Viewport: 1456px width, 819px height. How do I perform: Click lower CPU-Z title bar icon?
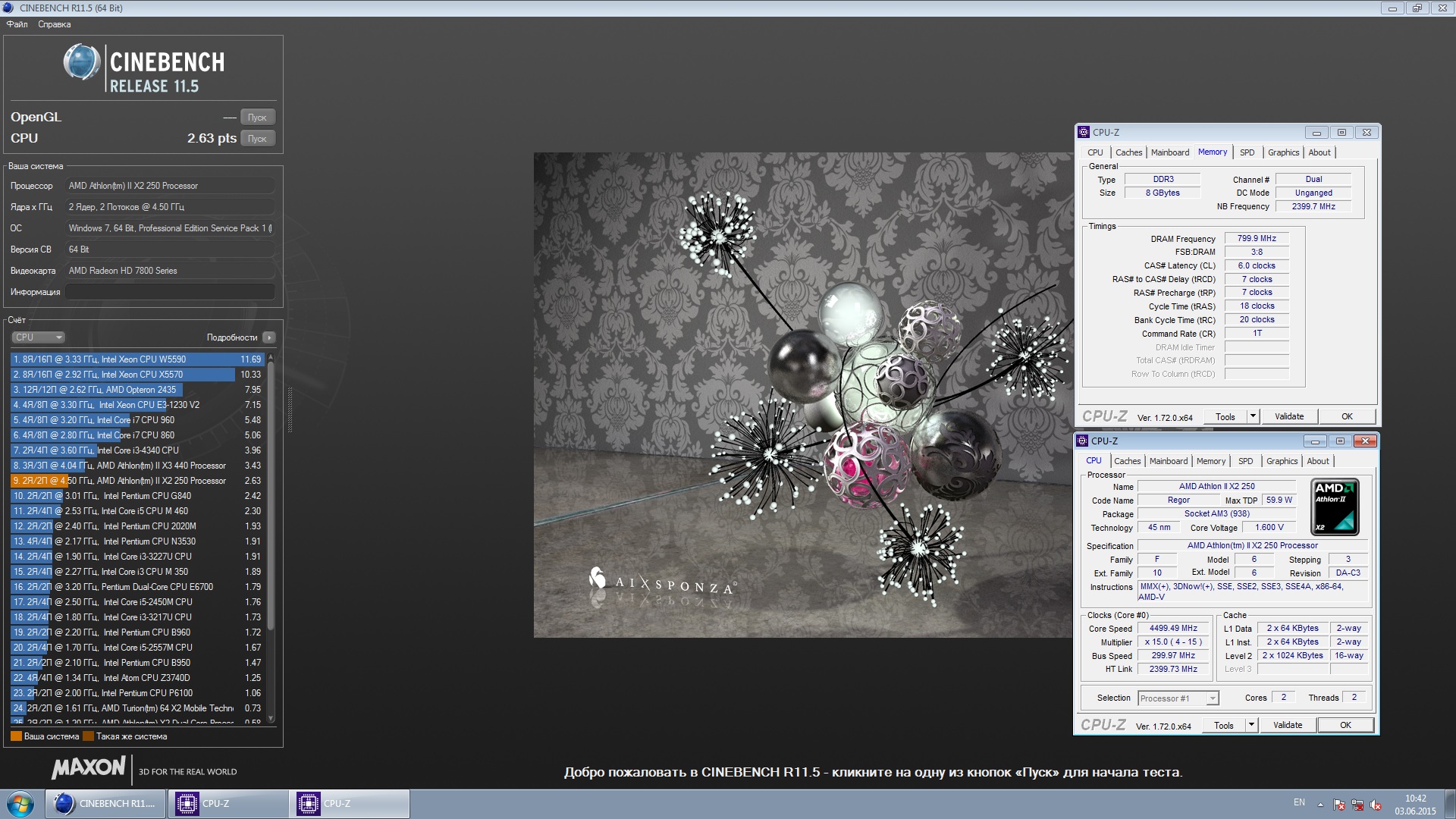(1082, 441)
